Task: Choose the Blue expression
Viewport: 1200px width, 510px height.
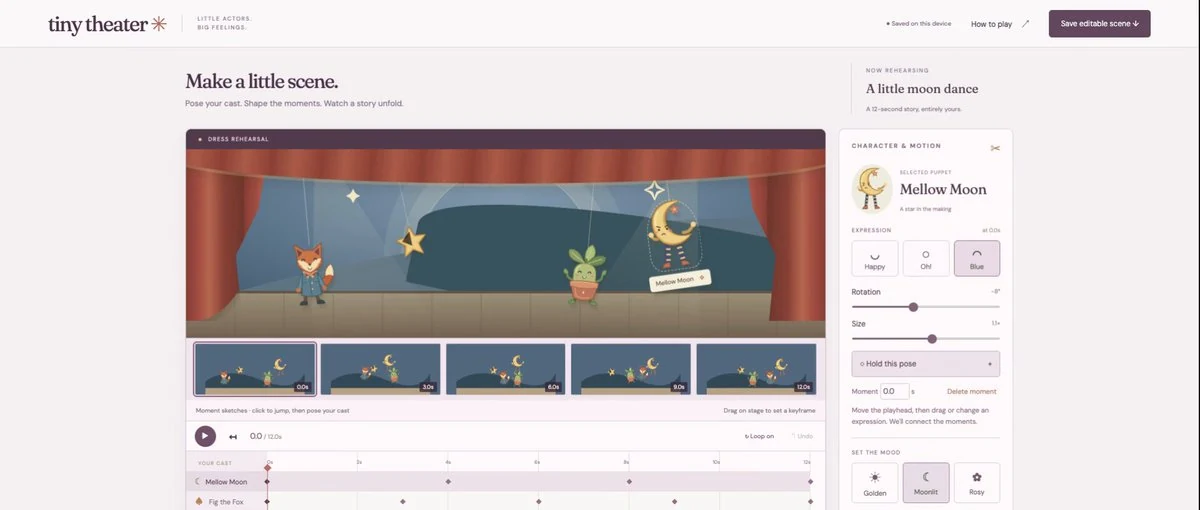Action: point(977,258)
